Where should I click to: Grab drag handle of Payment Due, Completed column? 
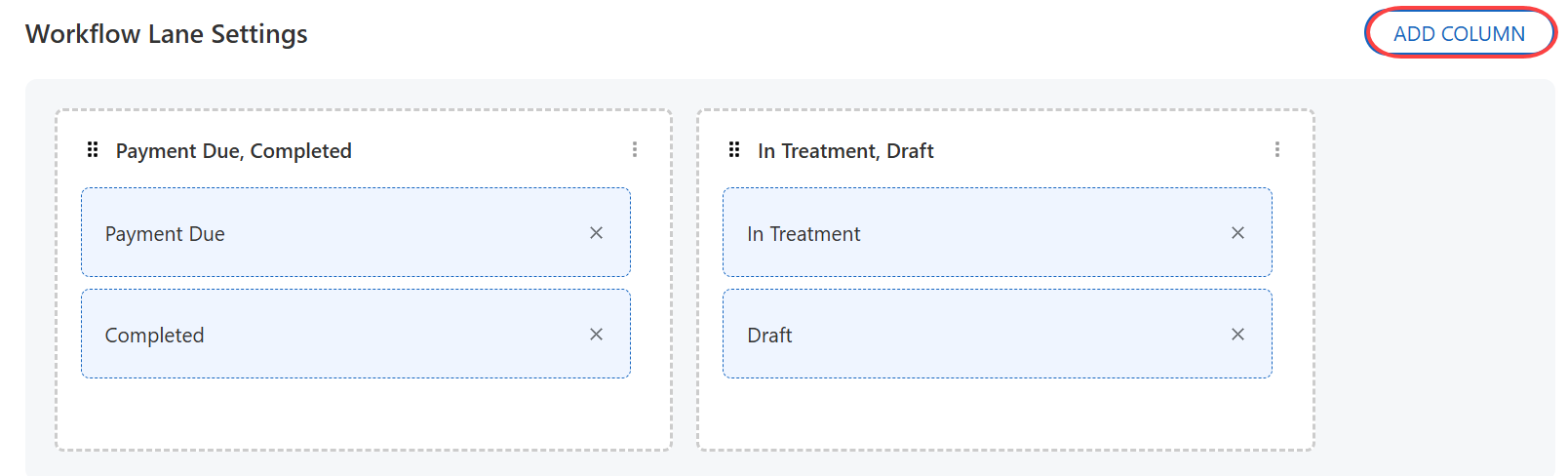coord(93,149)
